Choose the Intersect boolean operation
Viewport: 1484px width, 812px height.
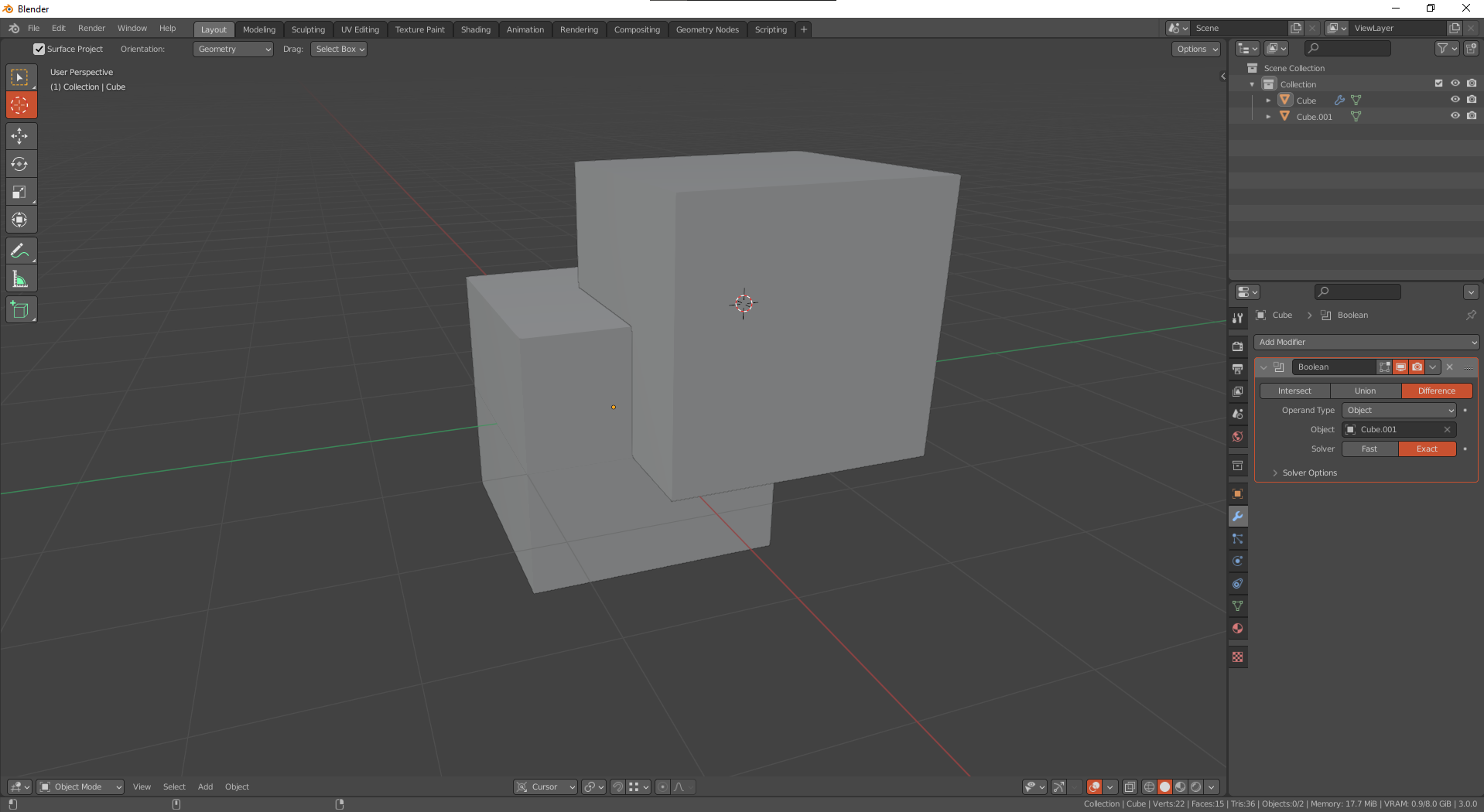[x=1294, y=391]
